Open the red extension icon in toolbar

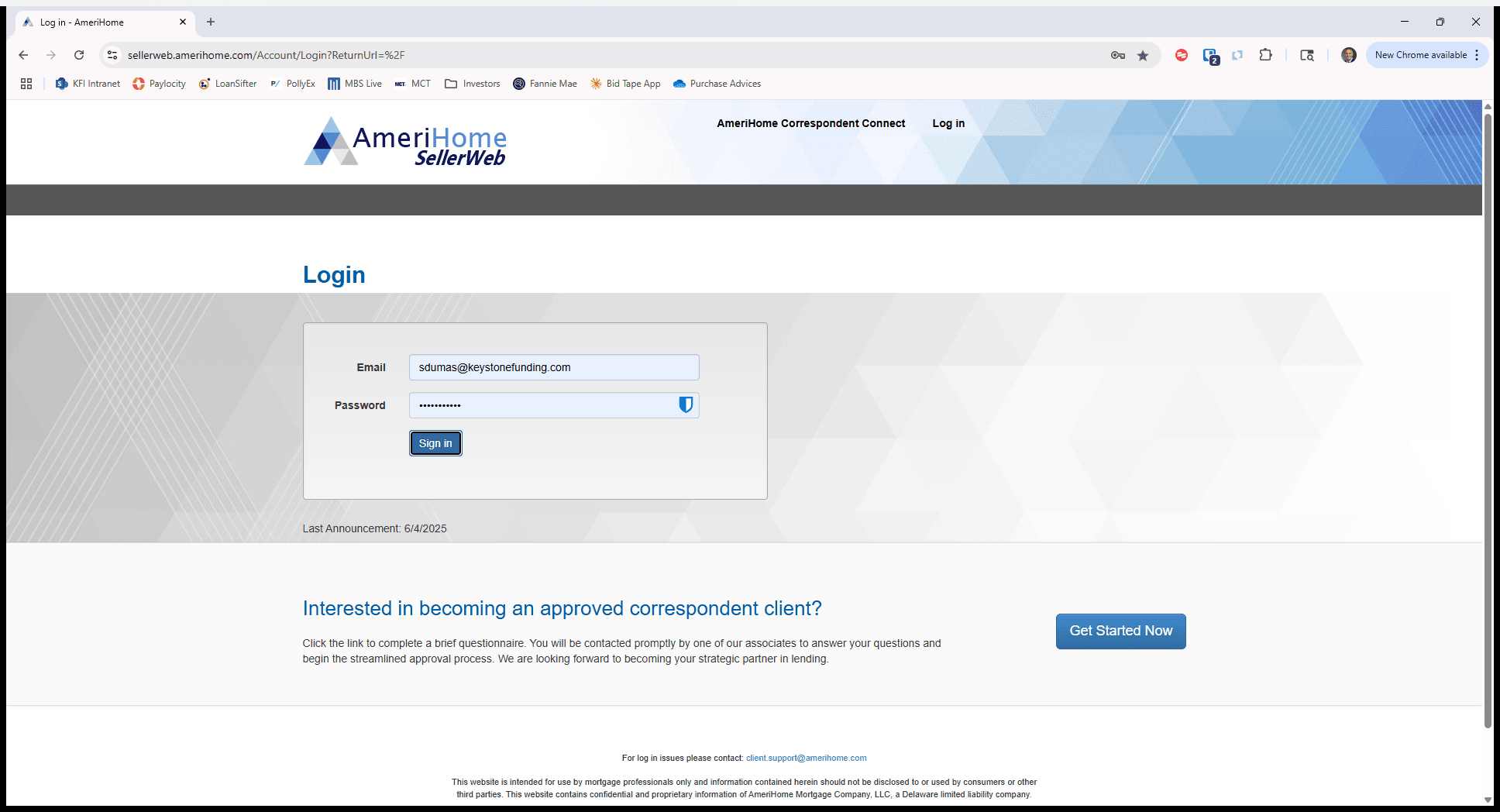(1182, 55)
